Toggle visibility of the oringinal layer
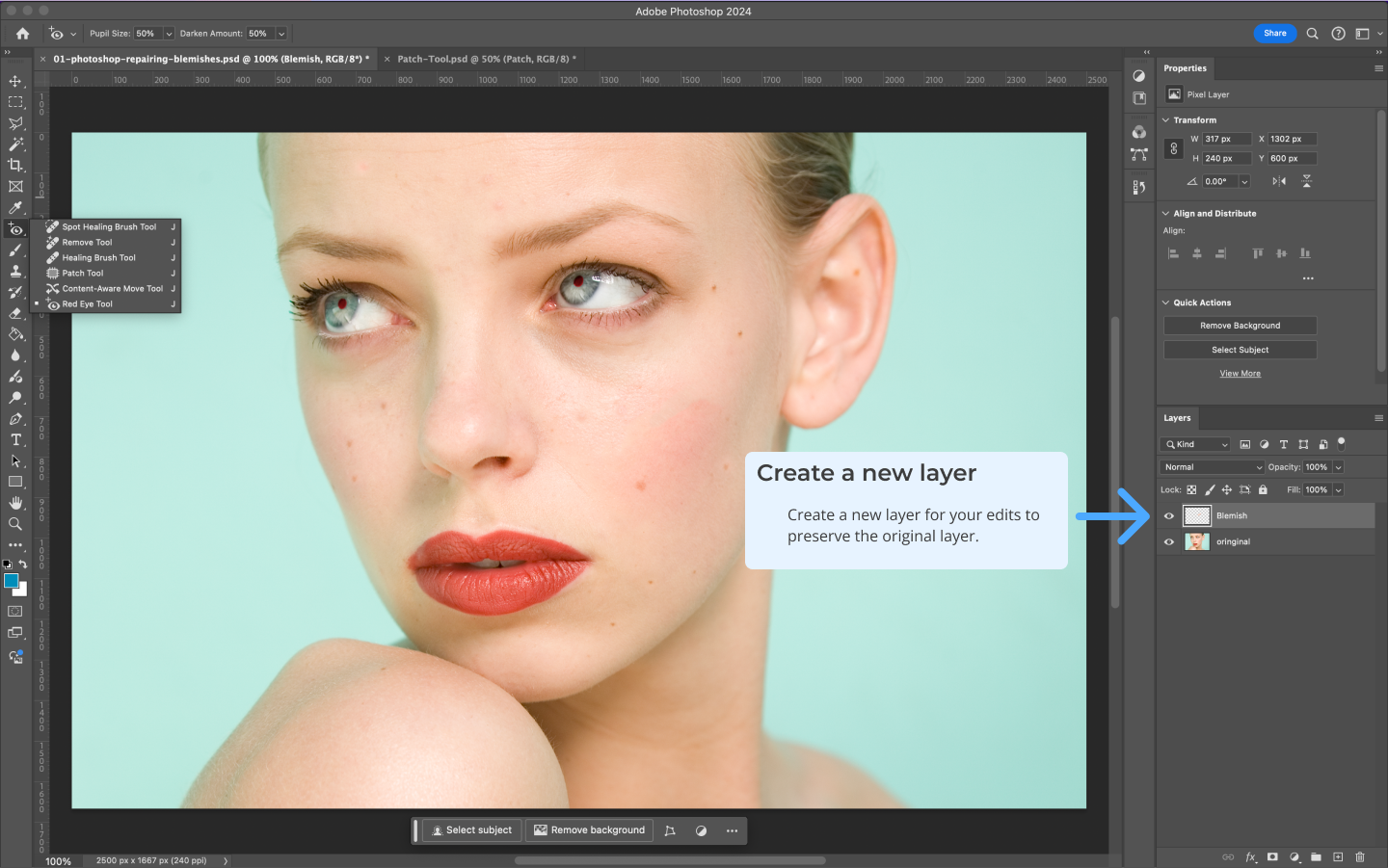The height and width of the screenshot is (868, 1388). [1169, 542]
